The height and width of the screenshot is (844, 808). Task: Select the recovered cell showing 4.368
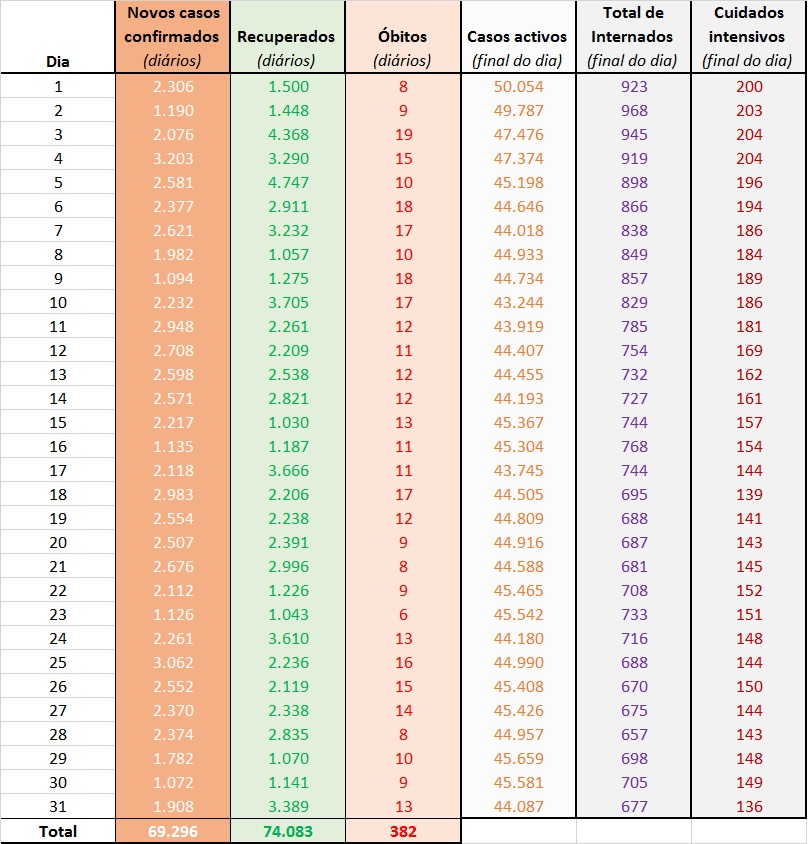(286, 134)
